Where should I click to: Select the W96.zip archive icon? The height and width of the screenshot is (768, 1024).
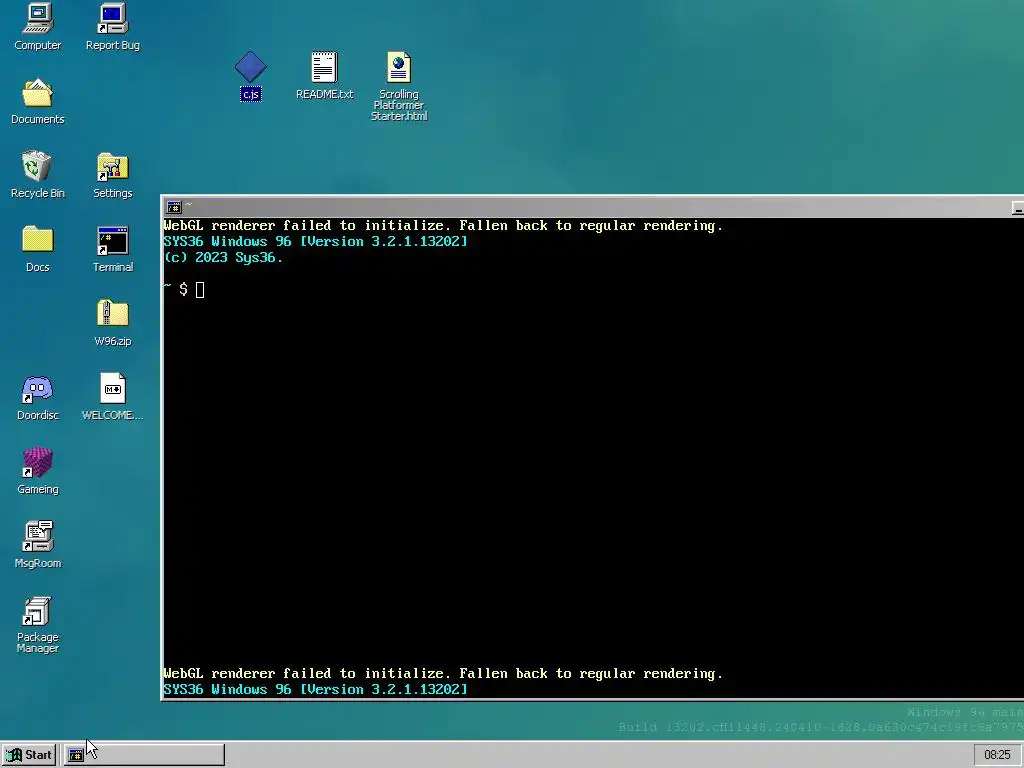[x=112, y=323]
